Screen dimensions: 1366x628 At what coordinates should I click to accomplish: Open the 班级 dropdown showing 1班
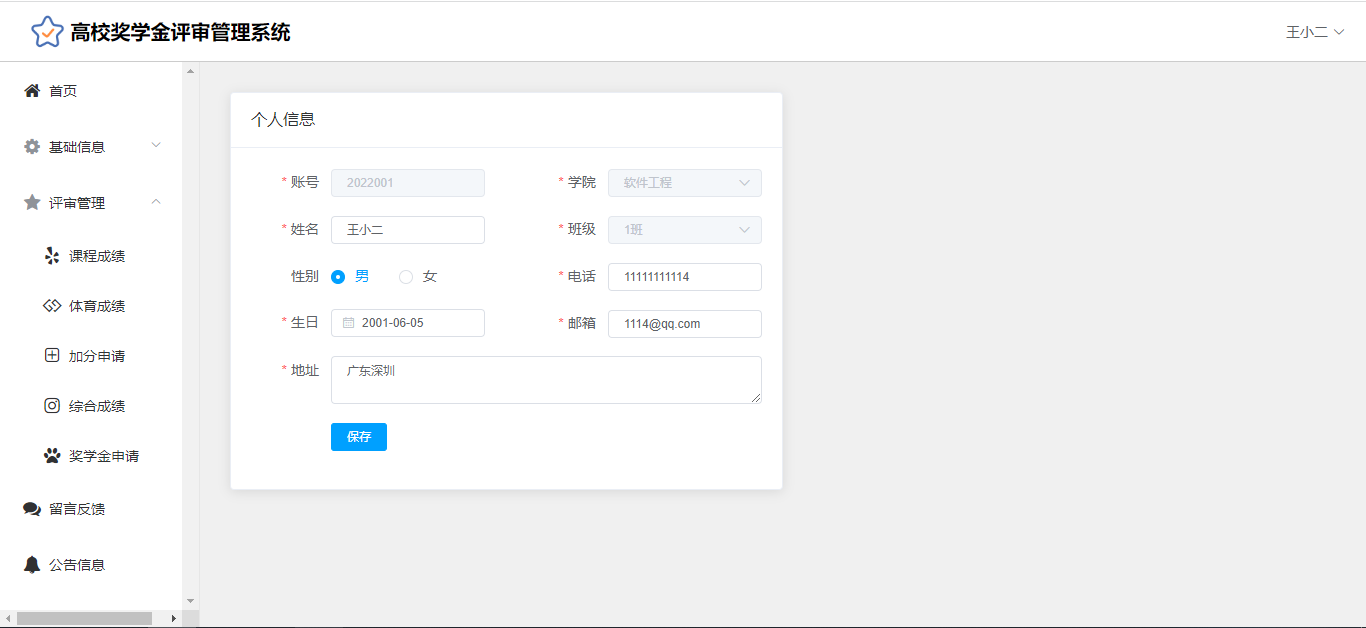point(685,230)
